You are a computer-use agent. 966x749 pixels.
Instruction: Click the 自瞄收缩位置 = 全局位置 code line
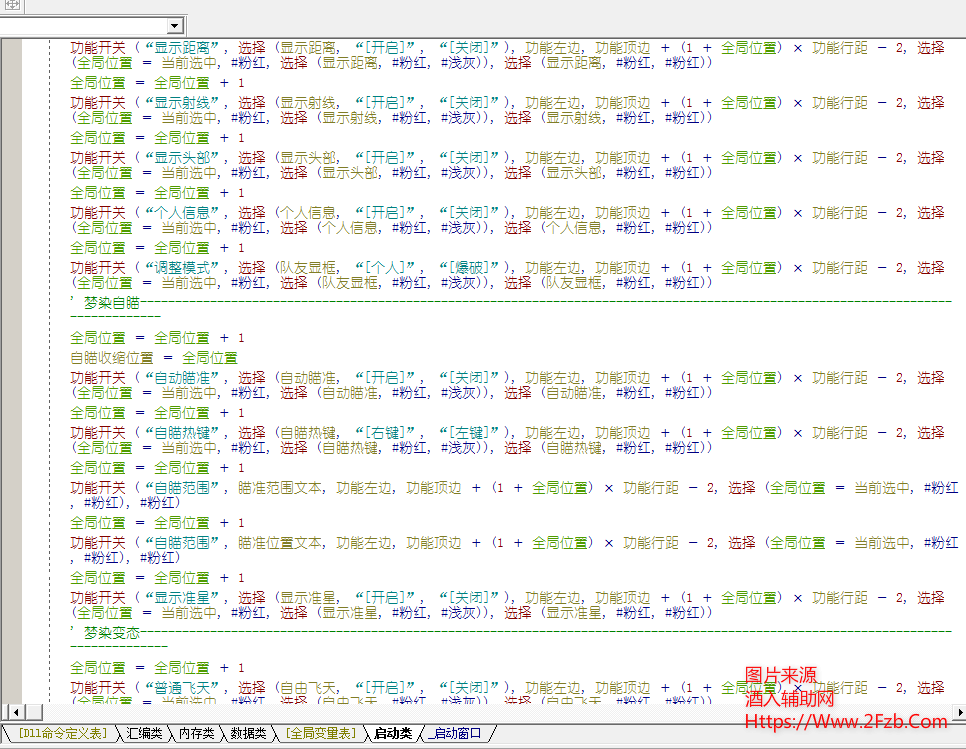click(x=153, y=358)
